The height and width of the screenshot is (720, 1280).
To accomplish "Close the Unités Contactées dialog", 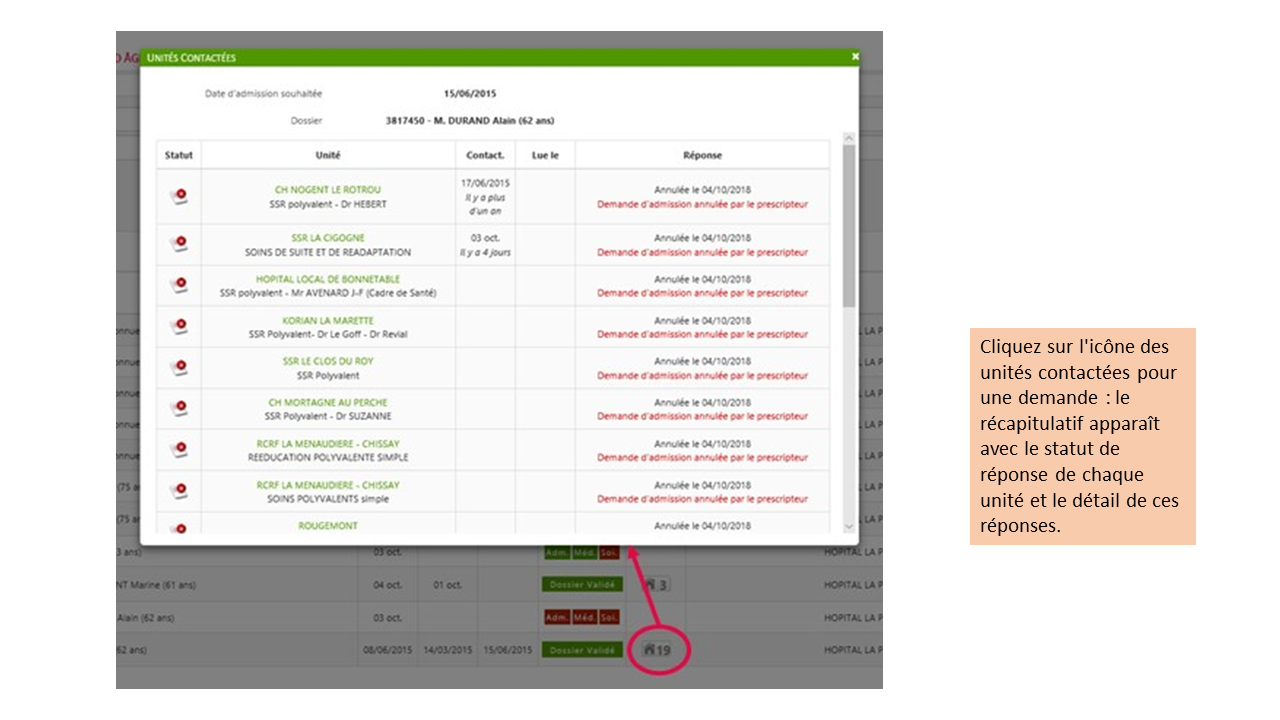I will coord(855,57).
